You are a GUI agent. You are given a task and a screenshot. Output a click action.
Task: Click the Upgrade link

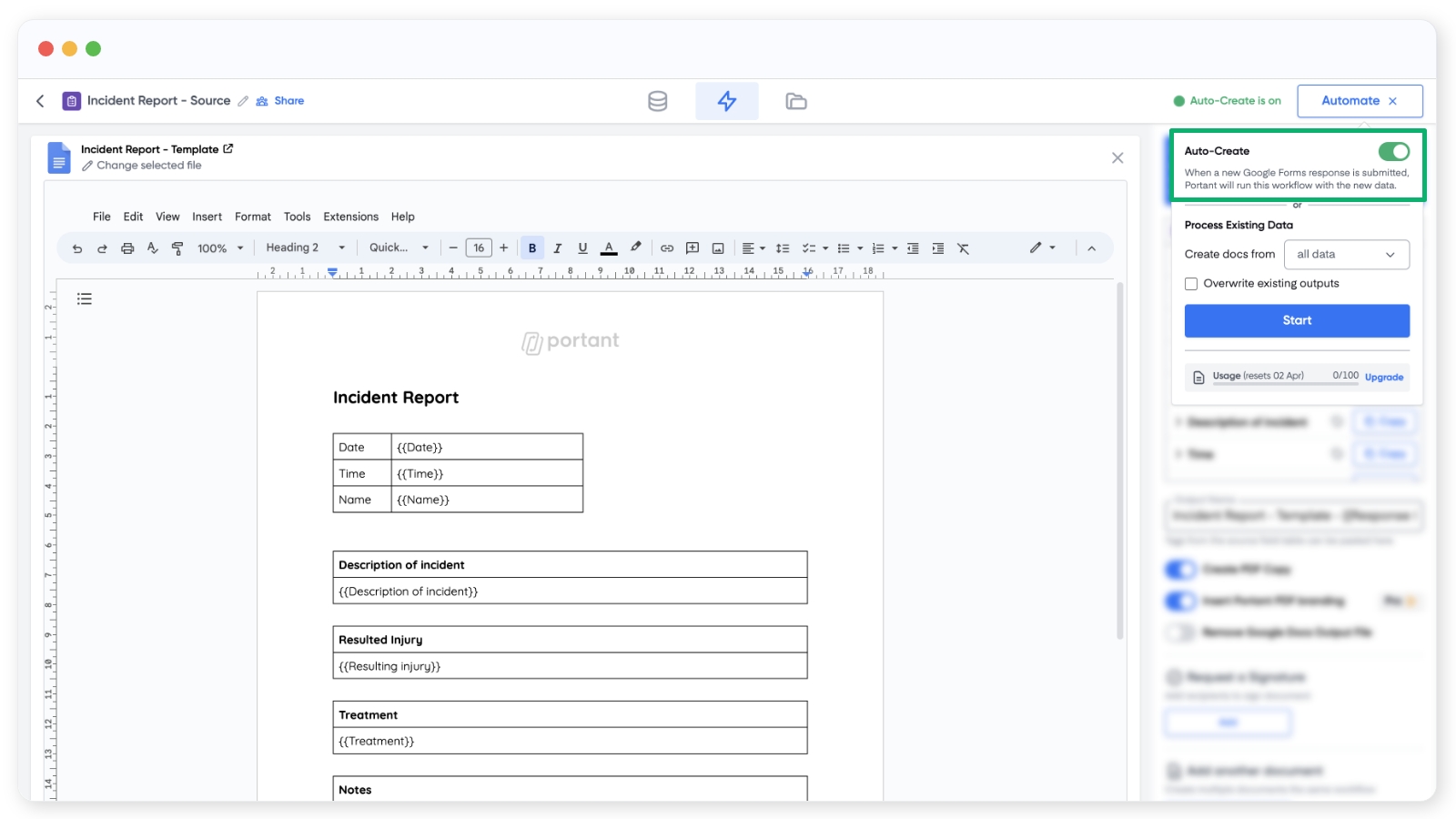(x=1383, y=377)
